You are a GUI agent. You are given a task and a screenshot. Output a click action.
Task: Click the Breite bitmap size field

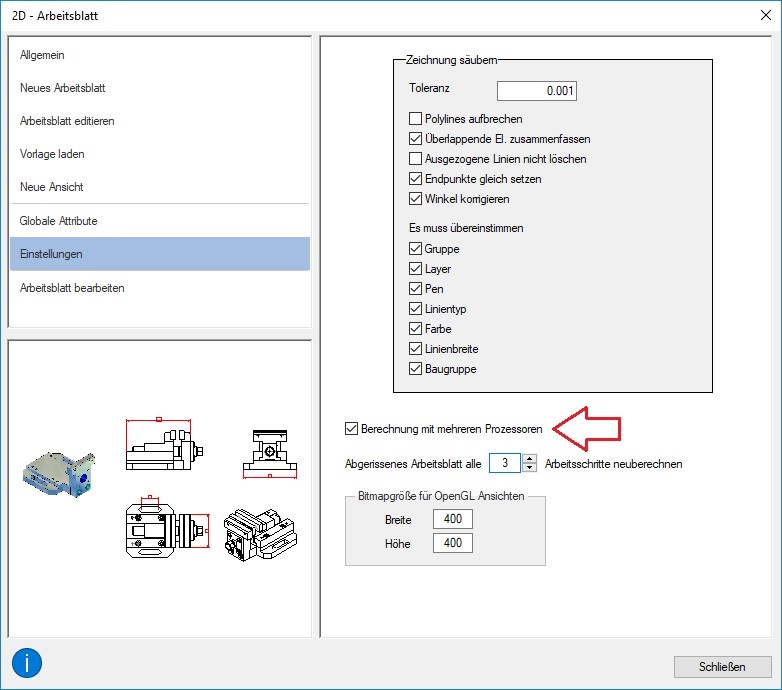pos(452,520)
